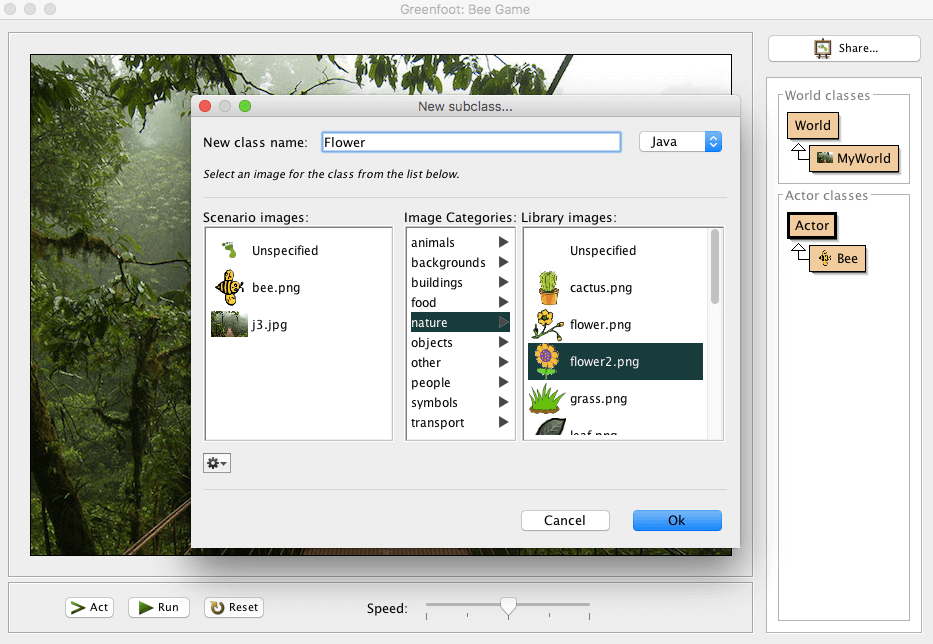Cancel the New subclass dialog

(x=565, y=520)
